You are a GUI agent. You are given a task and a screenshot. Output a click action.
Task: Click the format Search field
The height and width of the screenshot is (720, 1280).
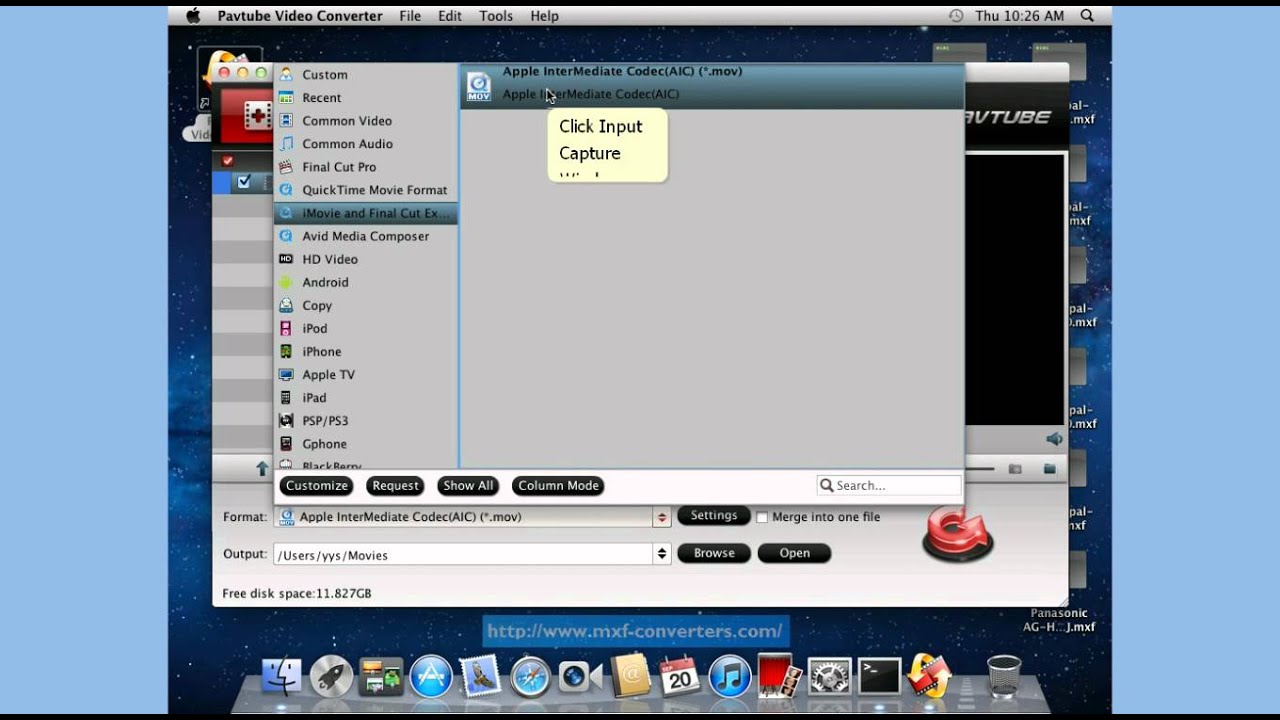pyautogui.click(x=889, y=485)
